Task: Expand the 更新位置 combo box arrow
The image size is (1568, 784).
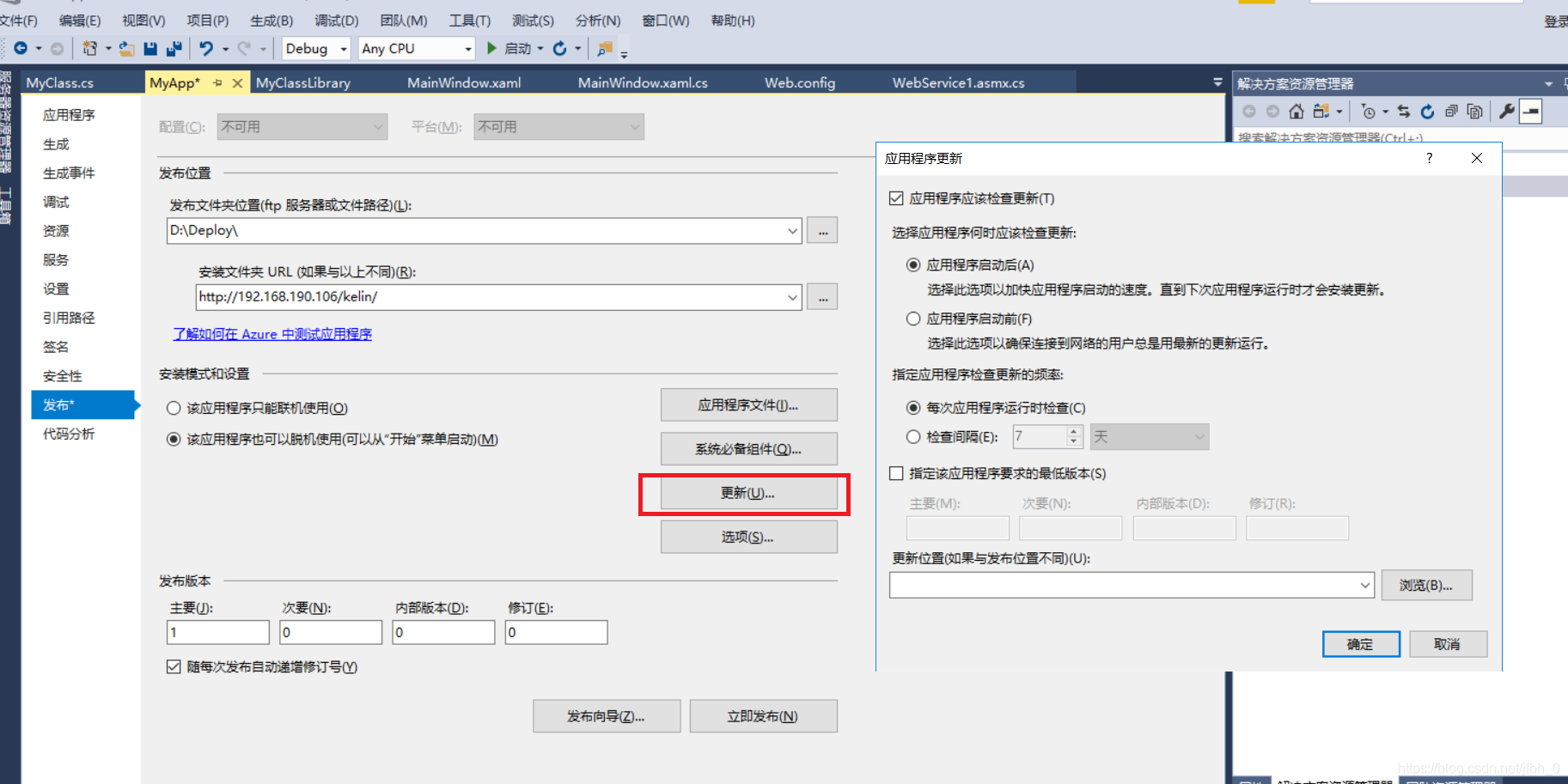Action: (x=1364, y=586)
